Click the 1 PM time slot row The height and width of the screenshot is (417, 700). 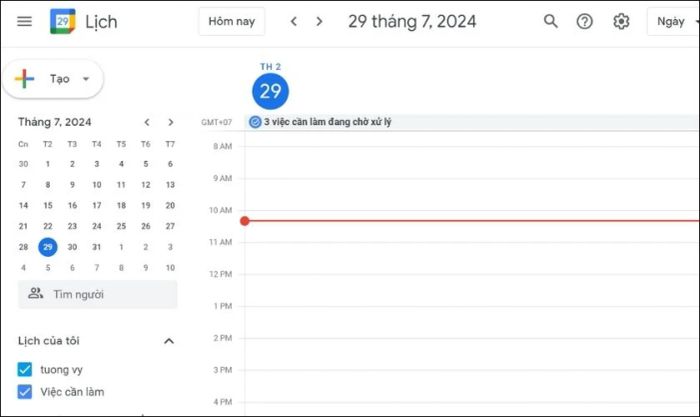(x=472, y=322)
